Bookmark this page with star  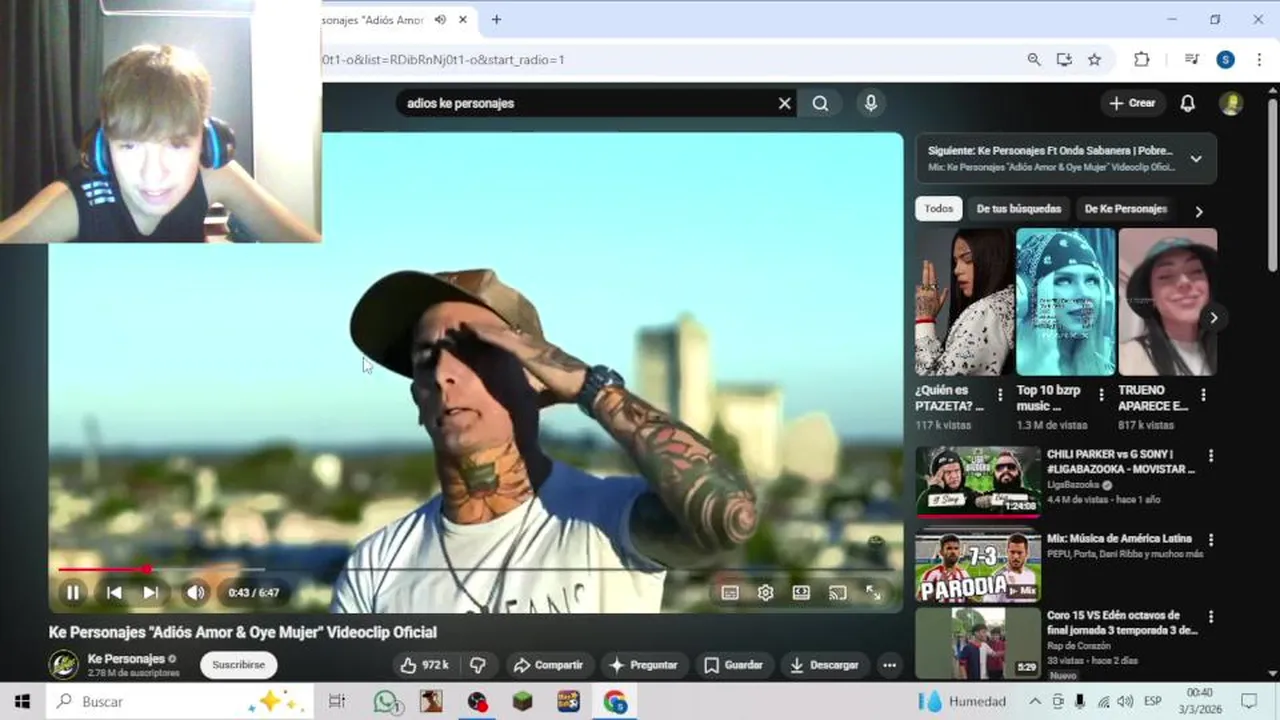pyautogui.click(x=1094, y=60)
